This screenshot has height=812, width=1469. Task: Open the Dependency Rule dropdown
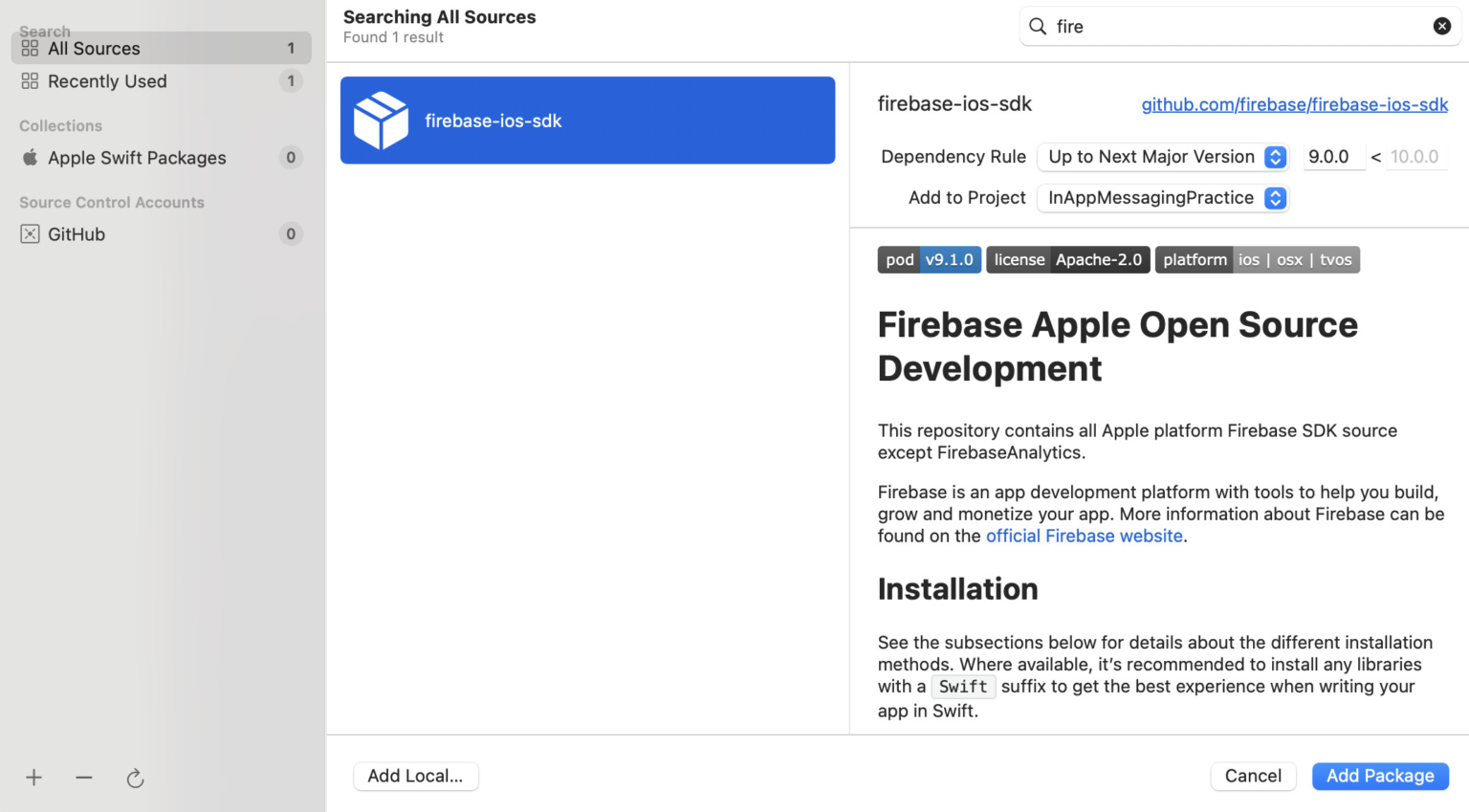(1275, 156)
